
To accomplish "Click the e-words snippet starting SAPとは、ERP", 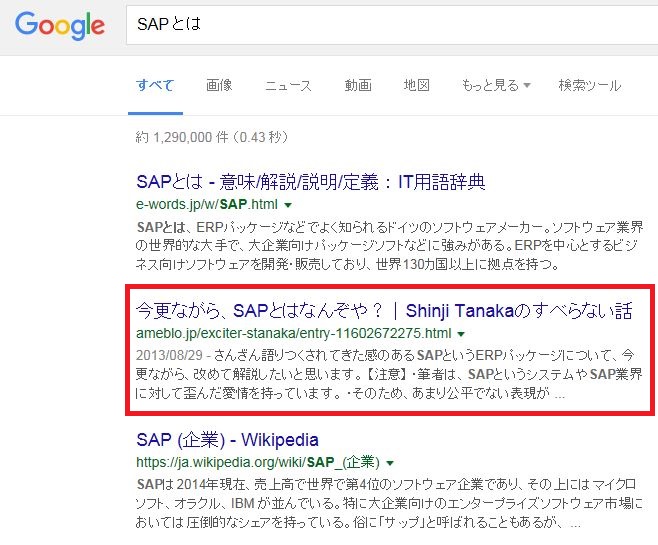I will point(389,246).
